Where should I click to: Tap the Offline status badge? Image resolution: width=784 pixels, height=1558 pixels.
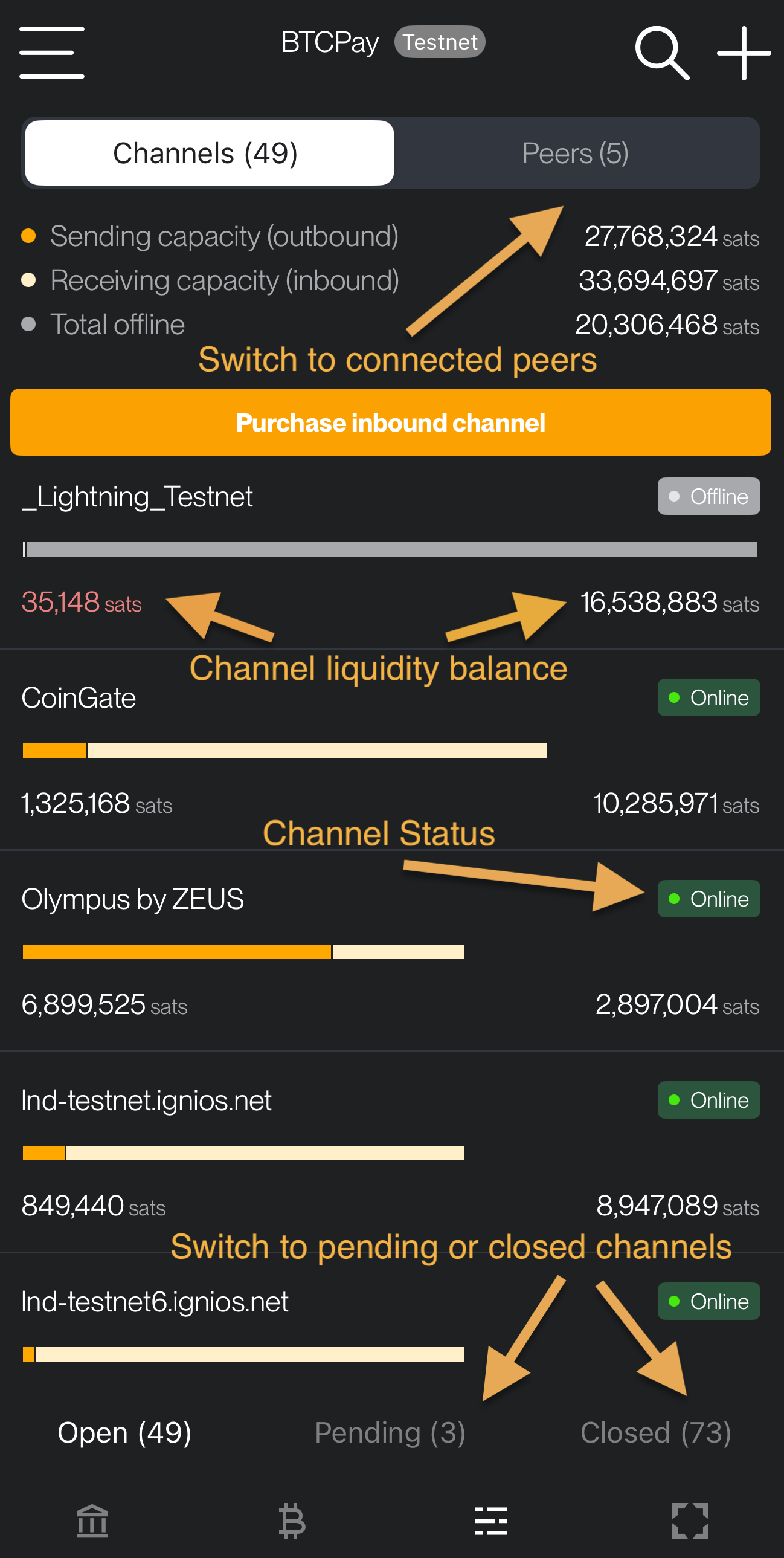coord(708,497)
